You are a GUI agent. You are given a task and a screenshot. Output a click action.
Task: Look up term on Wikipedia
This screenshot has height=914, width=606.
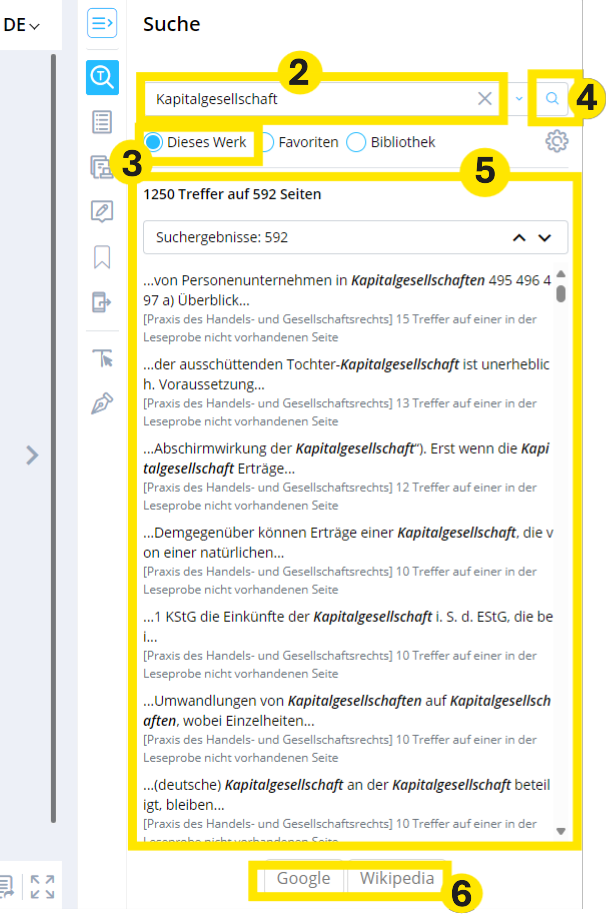[397, 879]
